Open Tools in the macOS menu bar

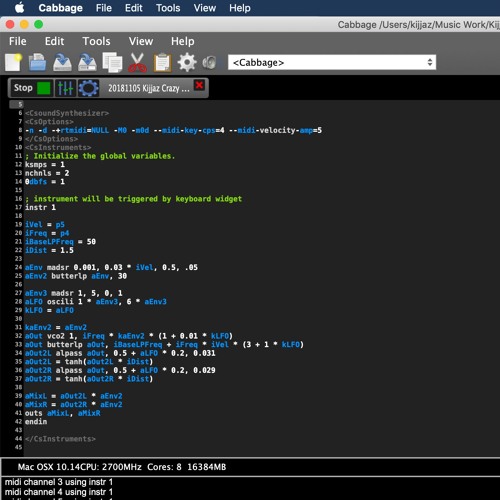[x=168, y=8]
